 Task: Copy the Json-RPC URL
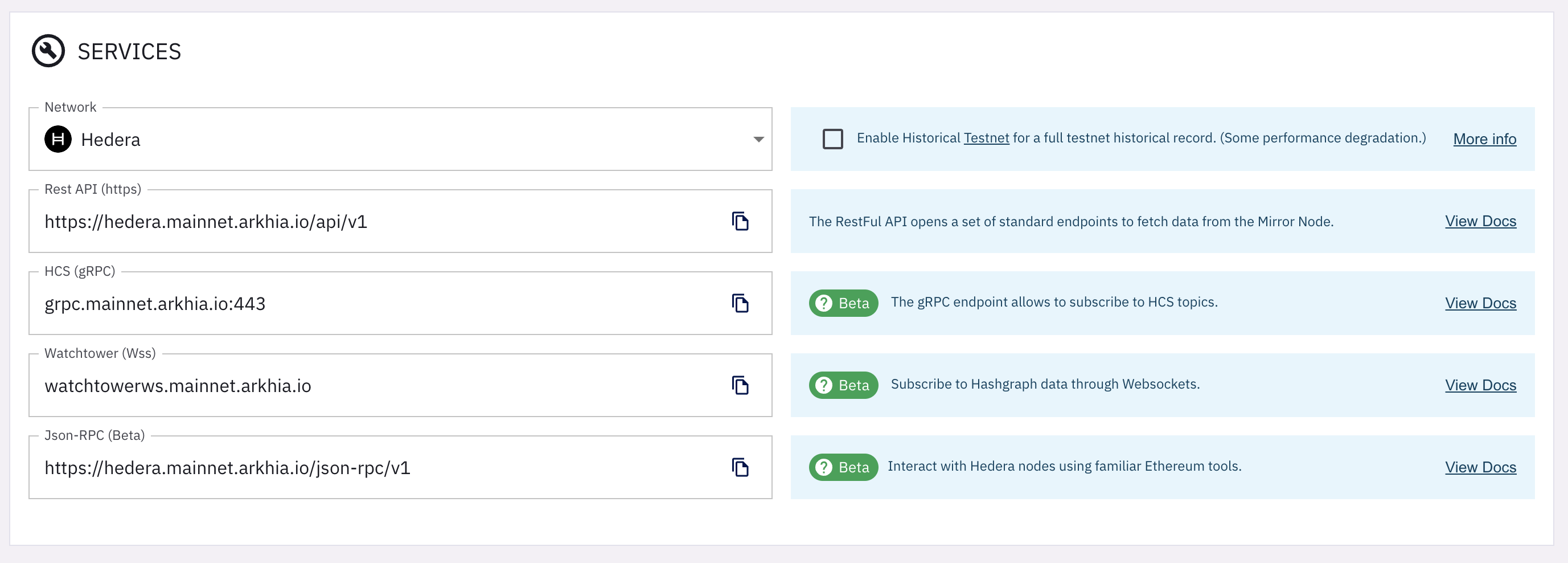pos(740,467)
